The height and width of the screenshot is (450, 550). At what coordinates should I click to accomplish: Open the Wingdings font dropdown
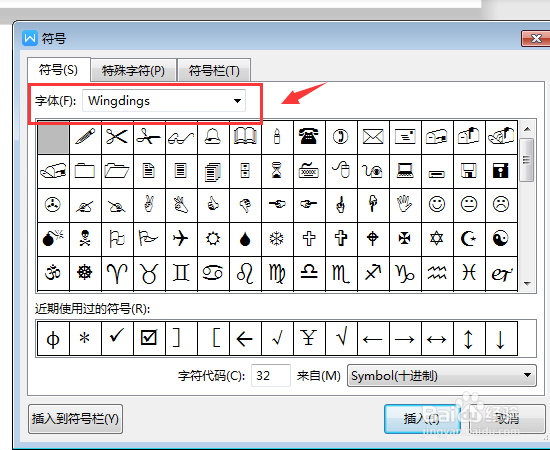pos(164,101)
